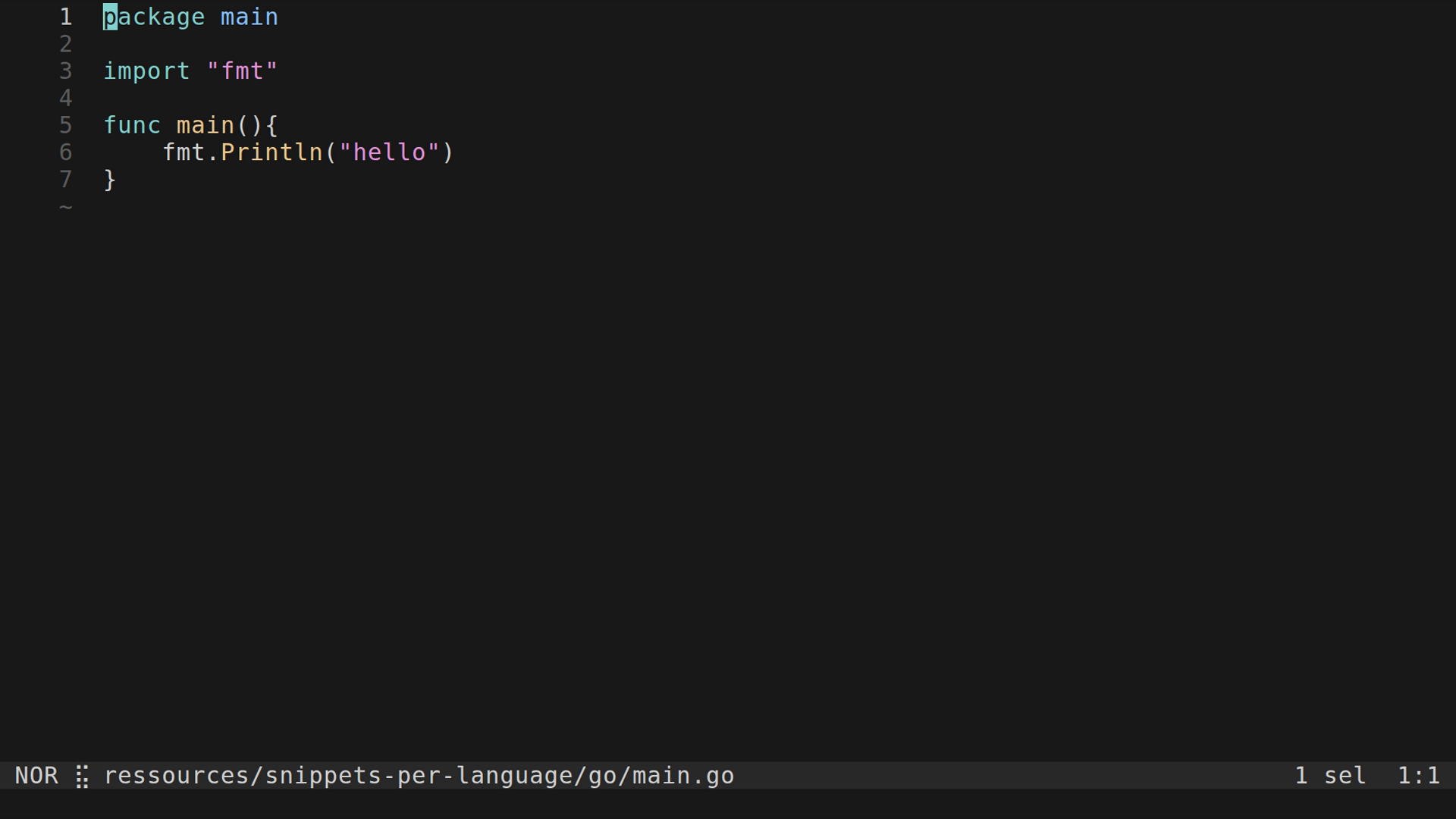This screenshot has height=819, width=1456.
Task: Click the main function name on line 5
Action: [x=206, y=125]
